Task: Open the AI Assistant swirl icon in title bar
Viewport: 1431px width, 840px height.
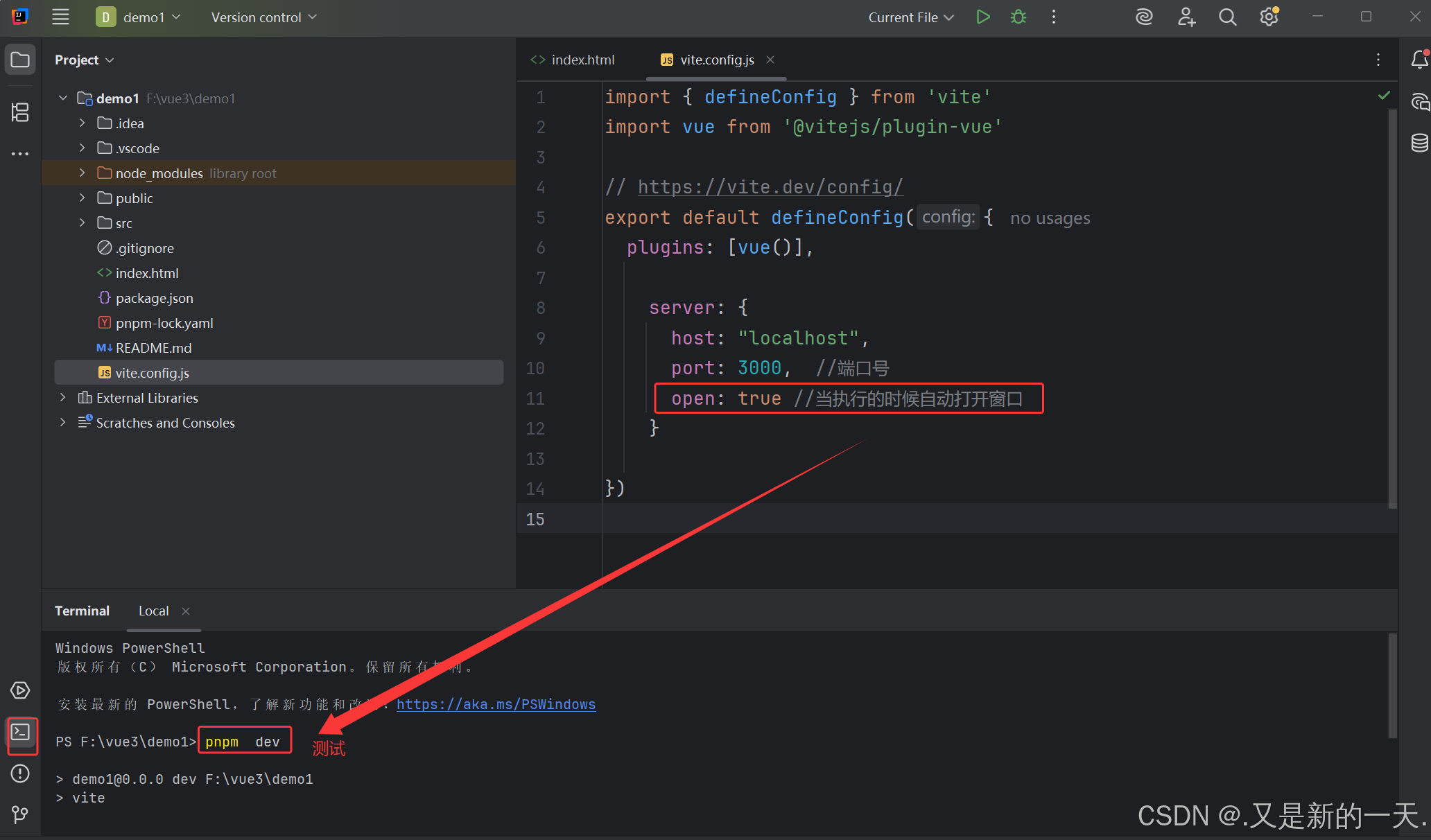Action: point(1144,17)
